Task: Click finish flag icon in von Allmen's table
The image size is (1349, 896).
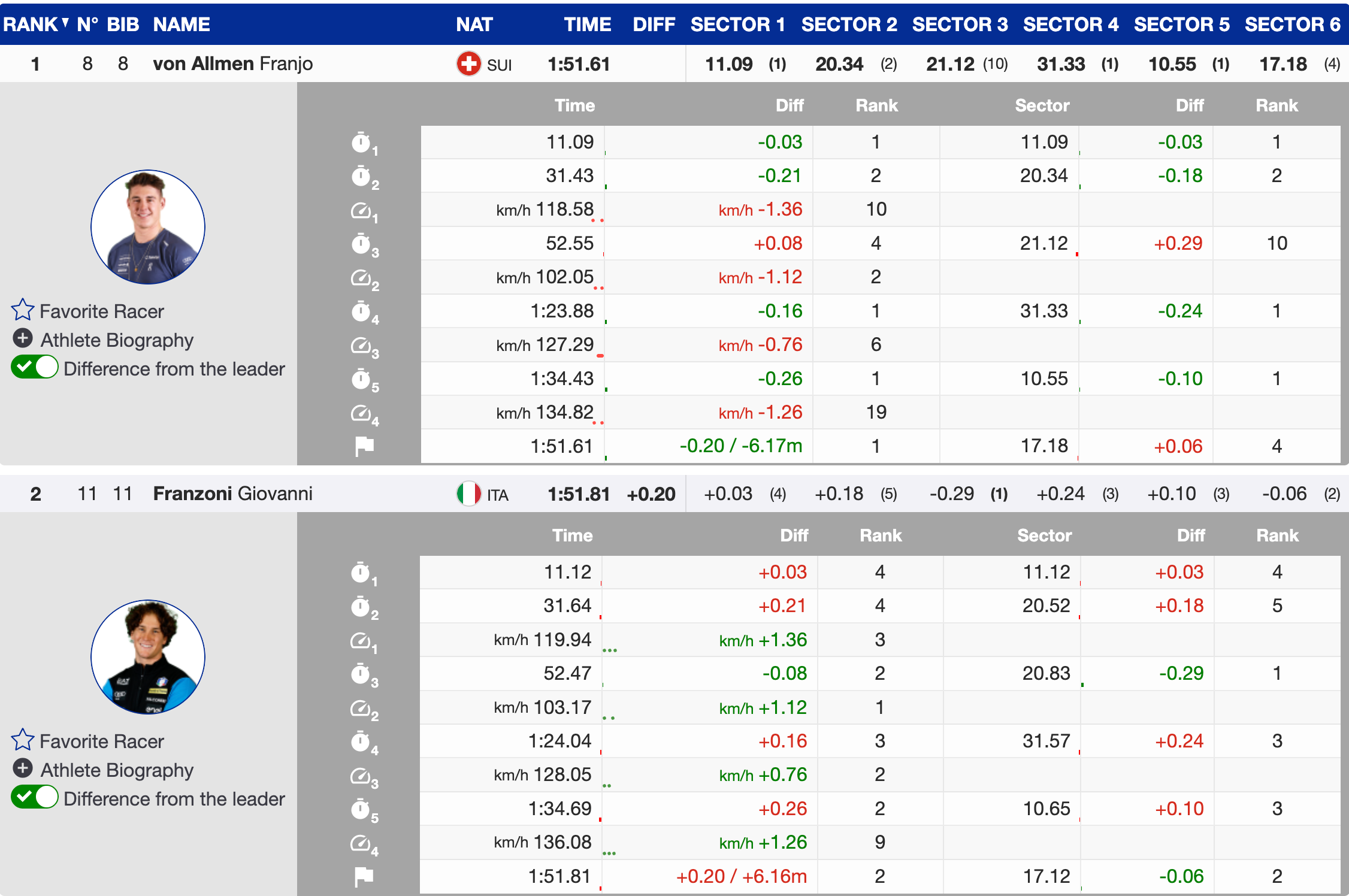Action: (364, 446)
